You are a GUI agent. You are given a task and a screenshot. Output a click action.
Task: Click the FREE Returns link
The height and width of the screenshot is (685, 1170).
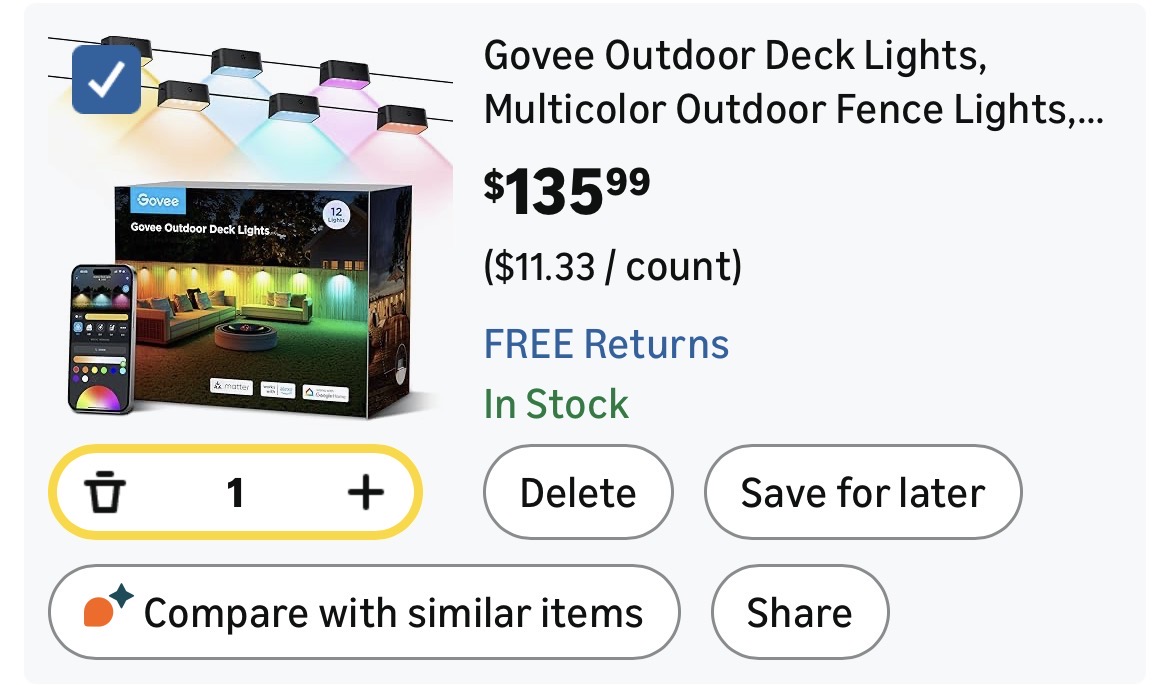tap(606, 344)
